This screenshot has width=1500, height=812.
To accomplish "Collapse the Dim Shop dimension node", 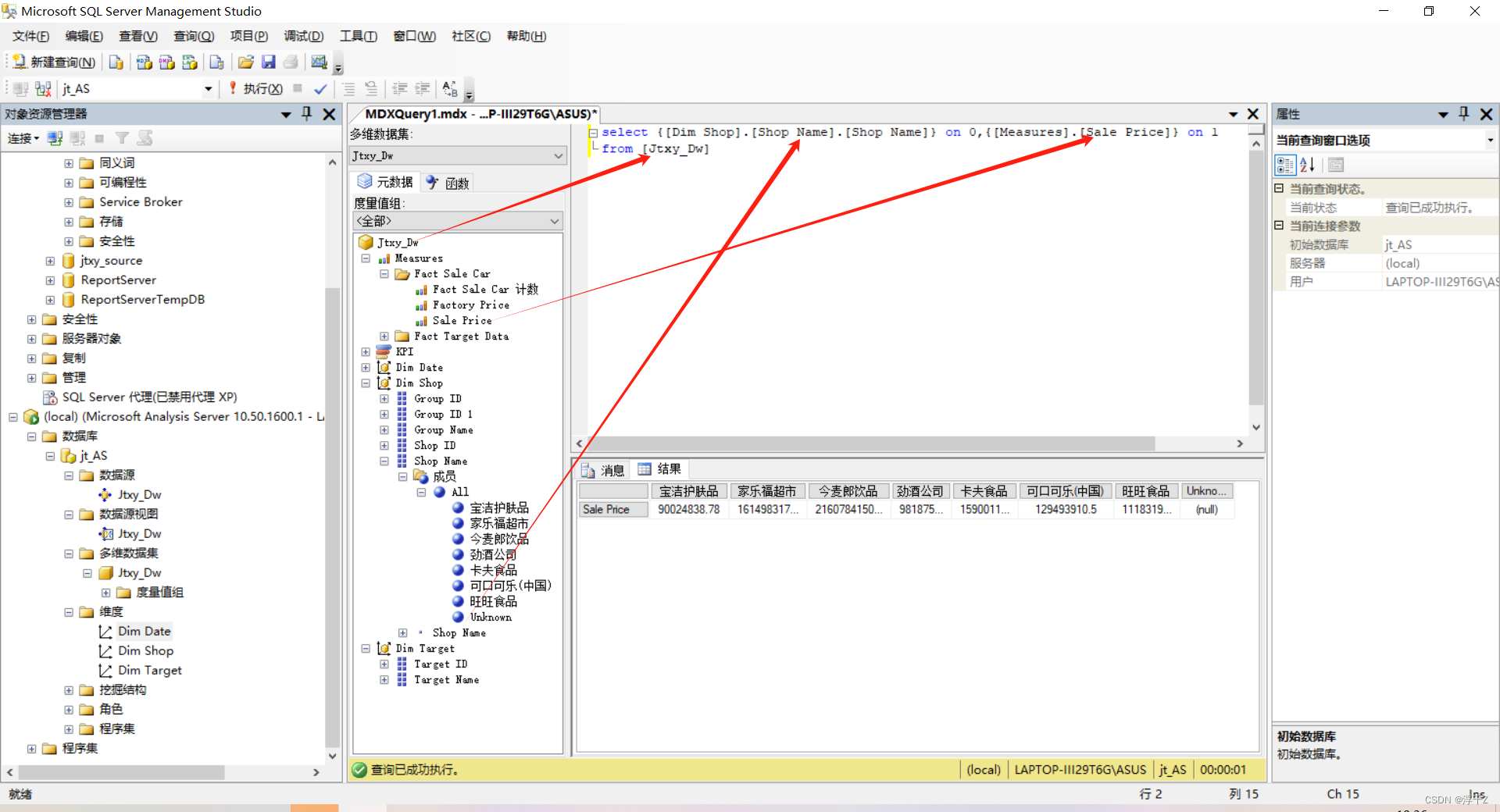I will pyautogui.click(x=366, y=383).
